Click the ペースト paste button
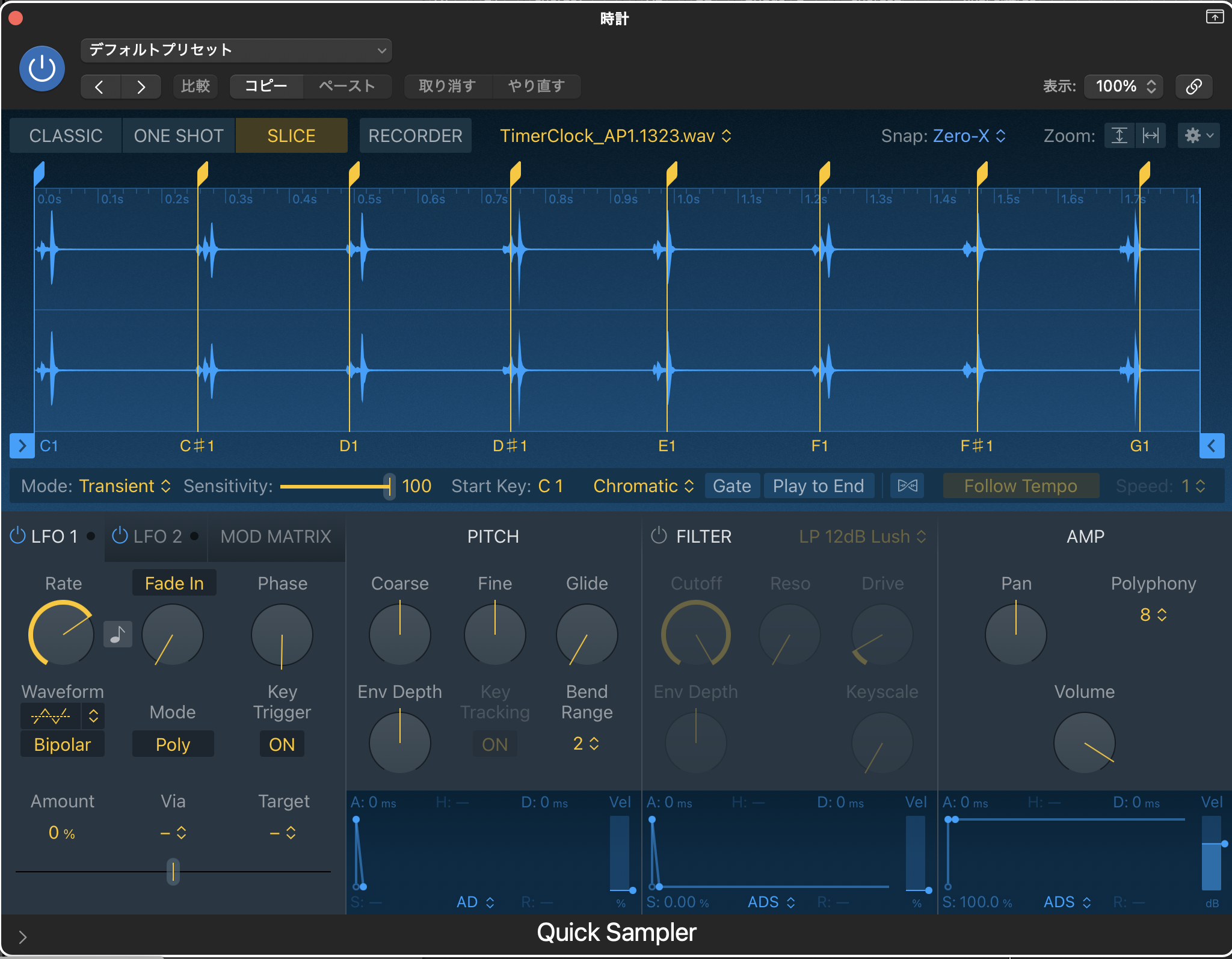The height and width of the screenshot is (959, 1232). click(x=347, y=87)
